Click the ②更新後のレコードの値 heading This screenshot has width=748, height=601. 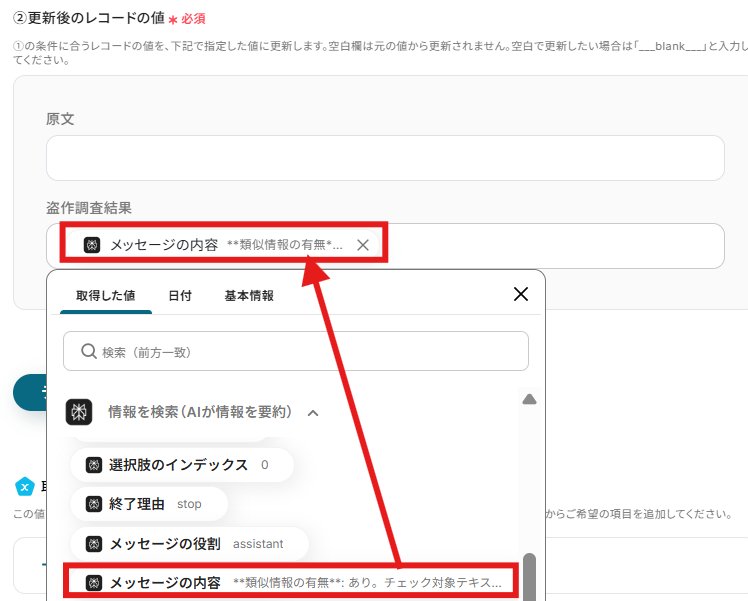[89, 18]
